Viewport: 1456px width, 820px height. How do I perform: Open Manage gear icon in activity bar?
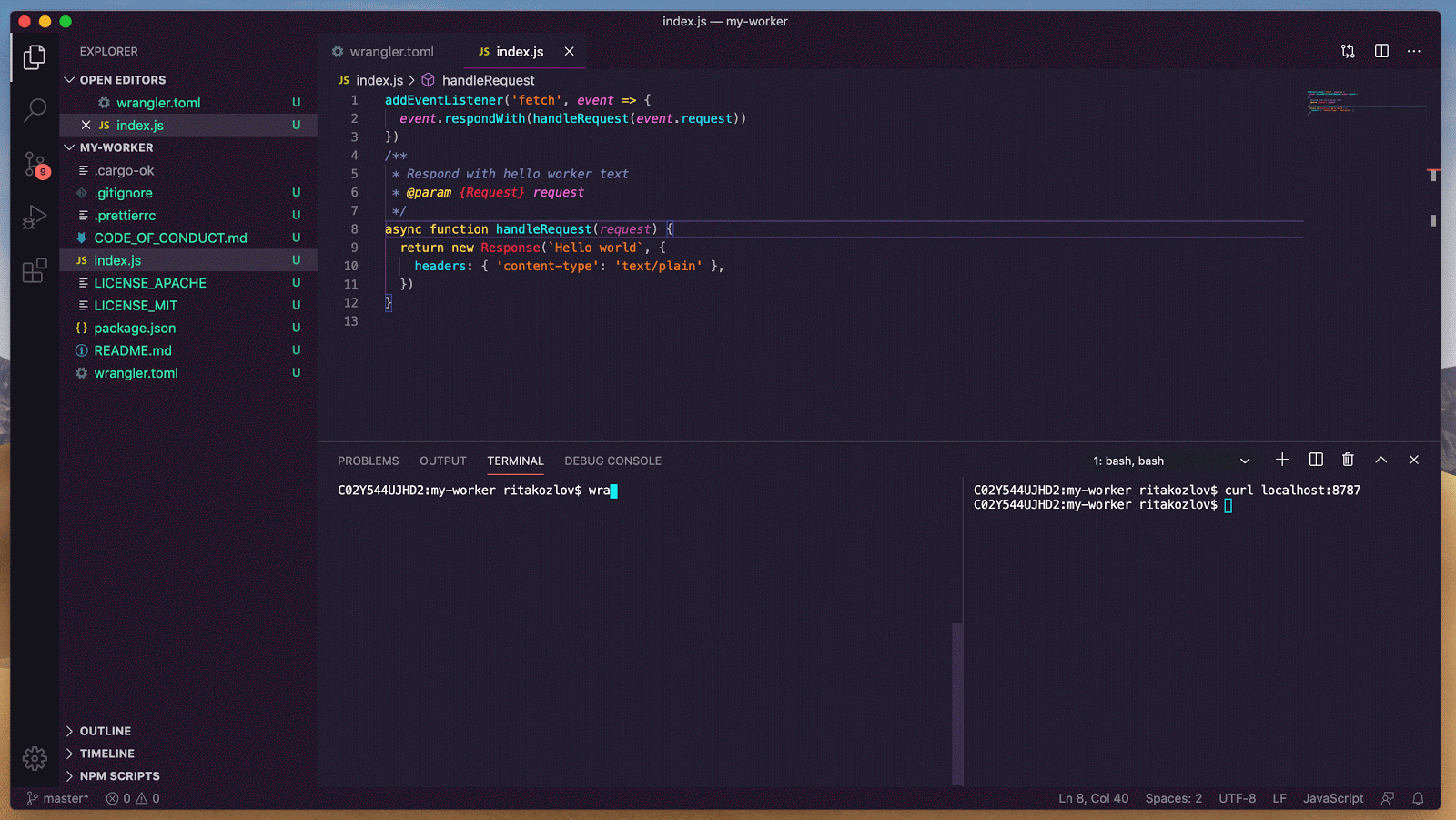click(x=35, y=758)
